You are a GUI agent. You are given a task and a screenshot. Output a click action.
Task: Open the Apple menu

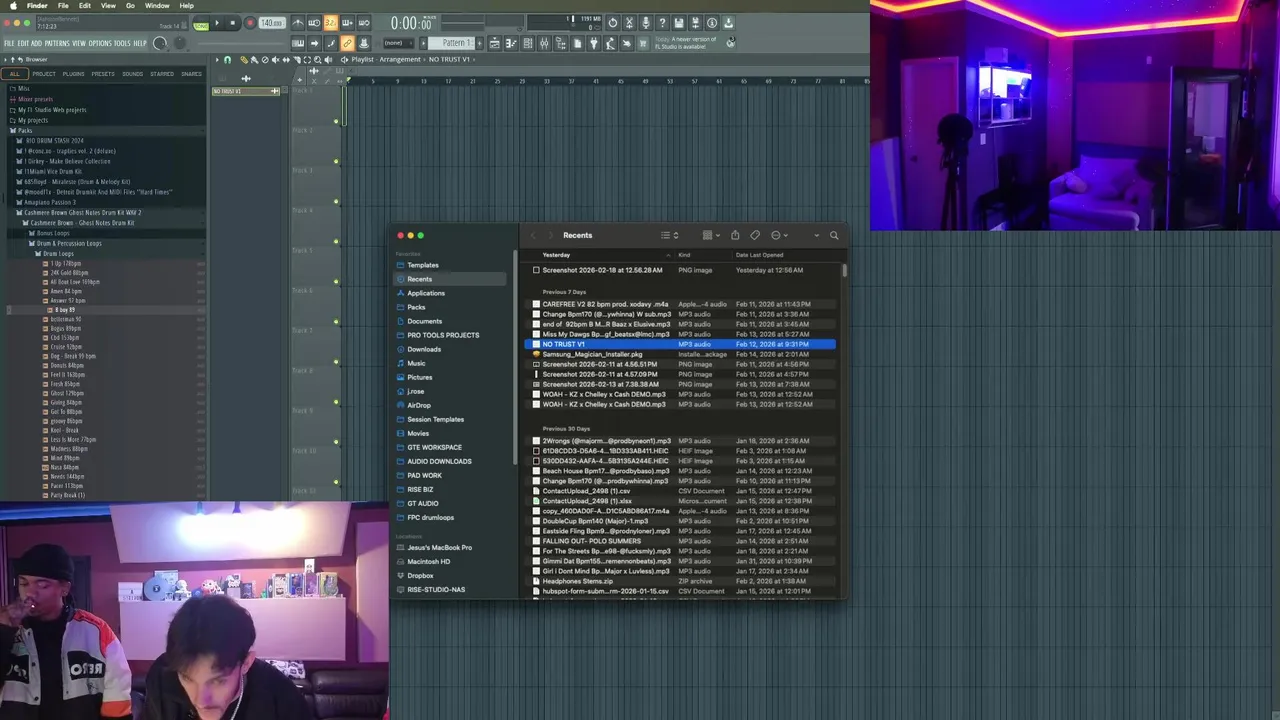(x=13, y=6)
